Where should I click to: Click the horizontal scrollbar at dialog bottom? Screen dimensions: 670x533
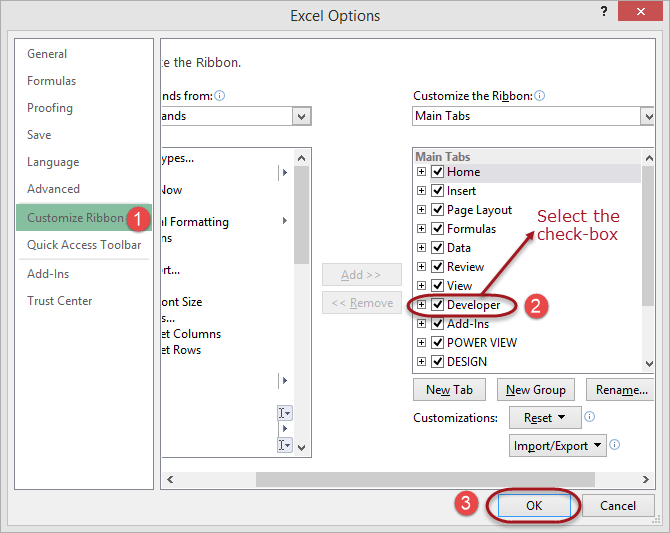pyautogui.click(x=400, y=479)
